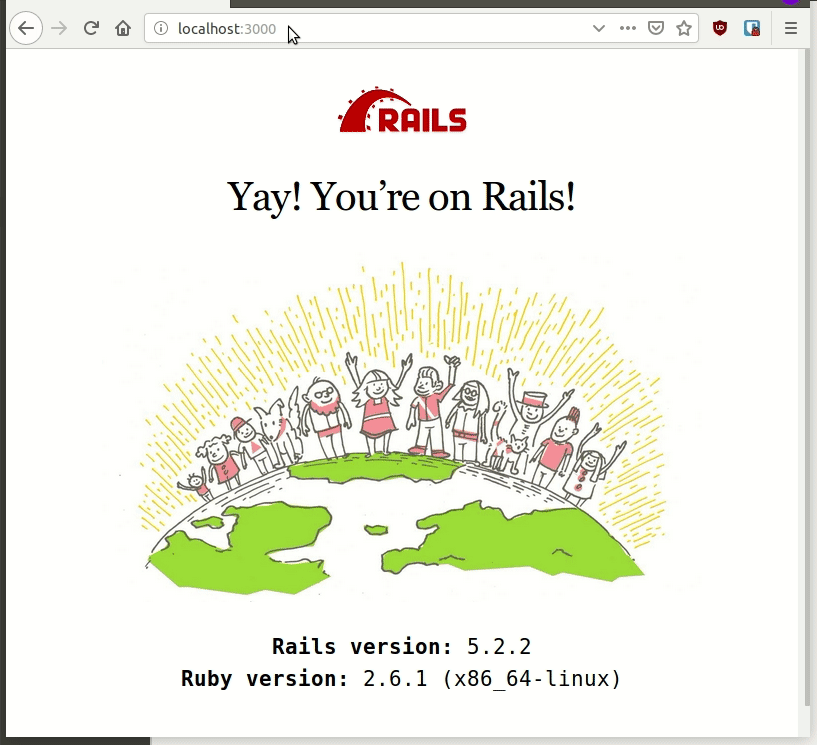The image size is (817, 745).
Task: Click the forward navigation arrow
Action: 59,28
